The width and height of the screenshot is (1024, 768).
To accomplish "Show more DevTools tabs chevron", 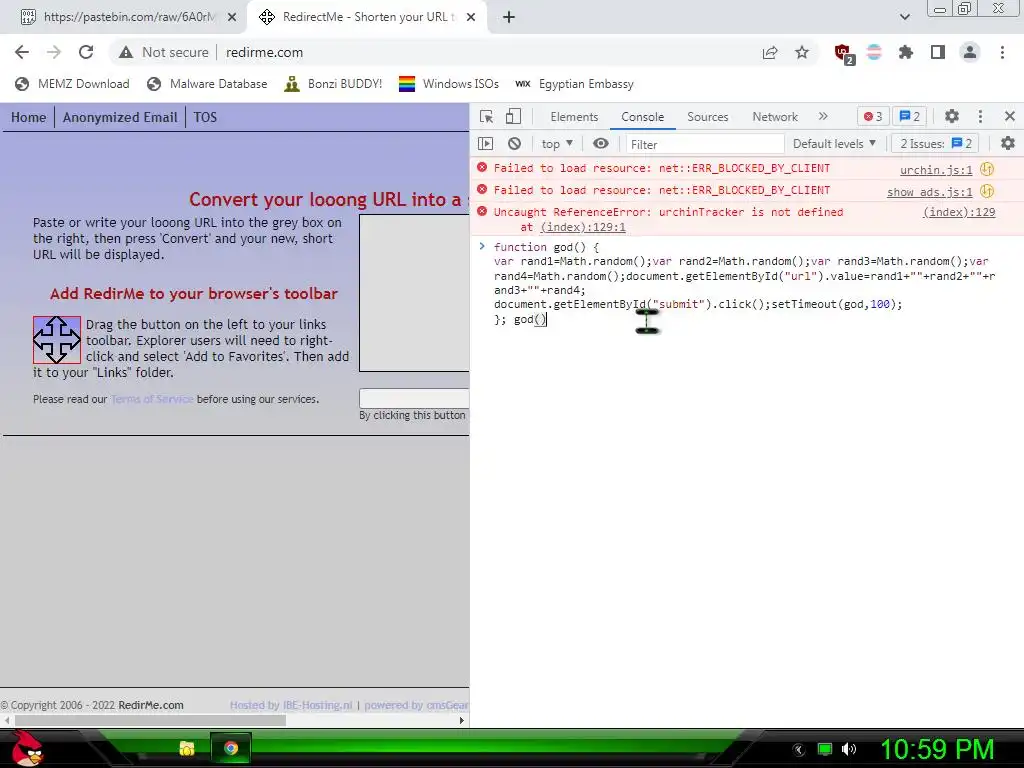I will pos(823,116).
